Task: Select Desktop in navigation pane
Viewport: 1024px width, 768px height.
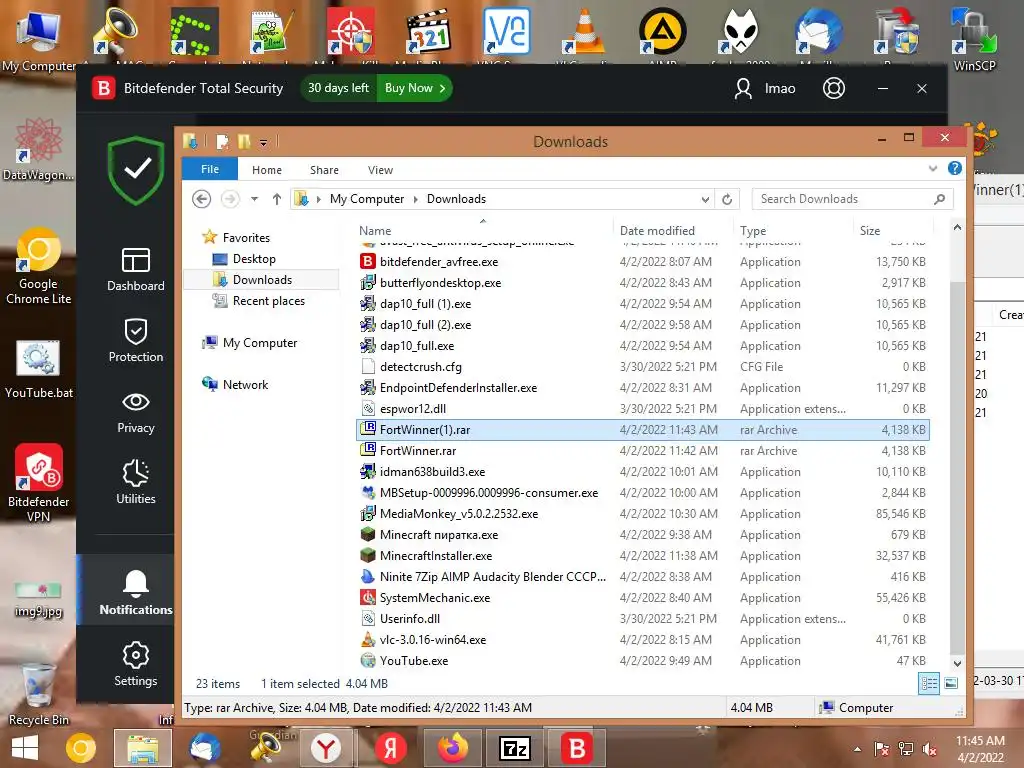Action: (254, 259)
